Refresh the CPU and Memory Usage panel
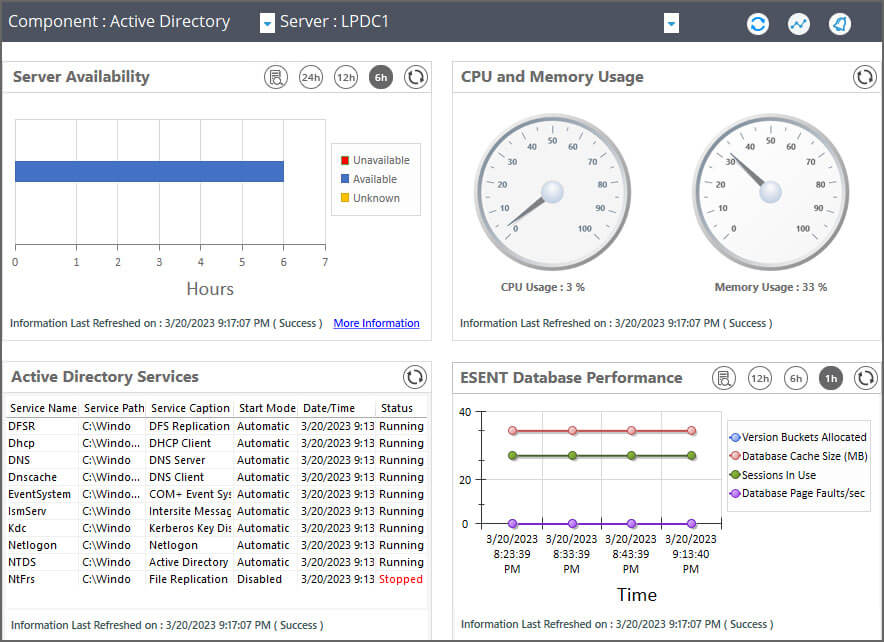Viewport: 884px width, 642px height. point(864,77)
